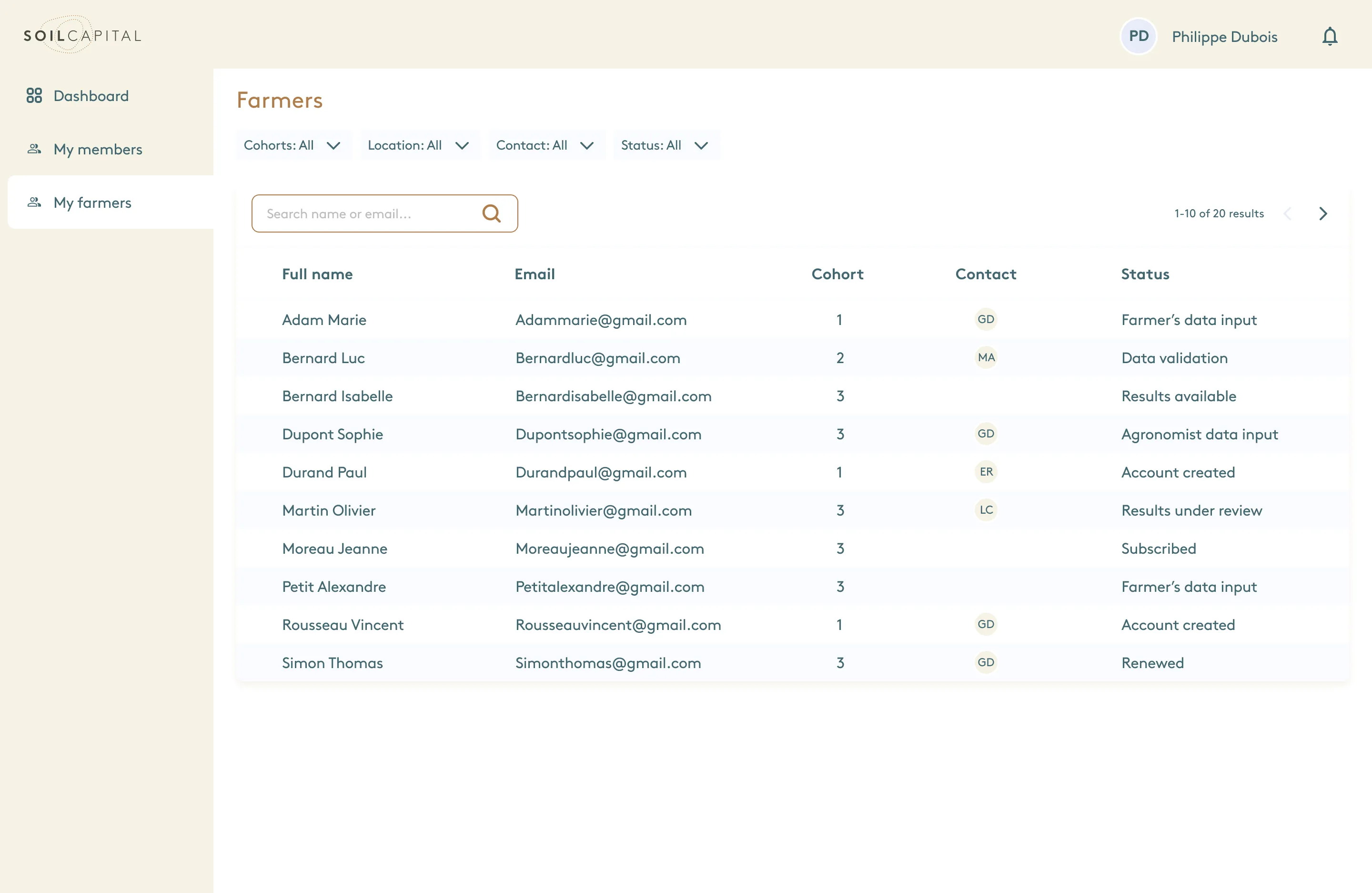Click the Results under review status
The width and height of the screenshot is (1372, 893).
point(1191,510)
